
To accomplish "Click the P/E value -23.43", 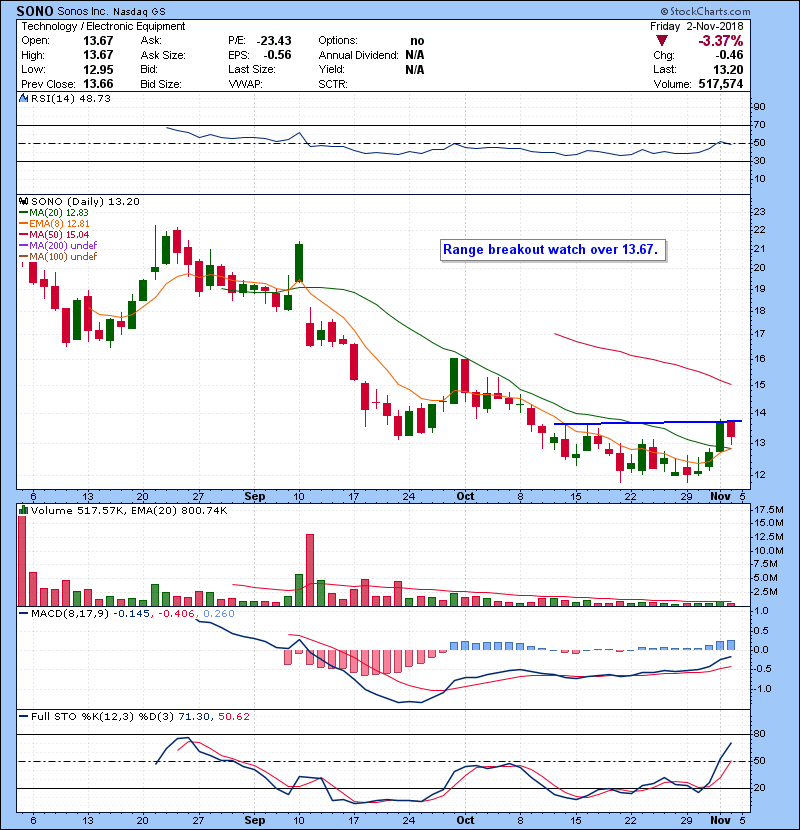I will coord(274,41).
